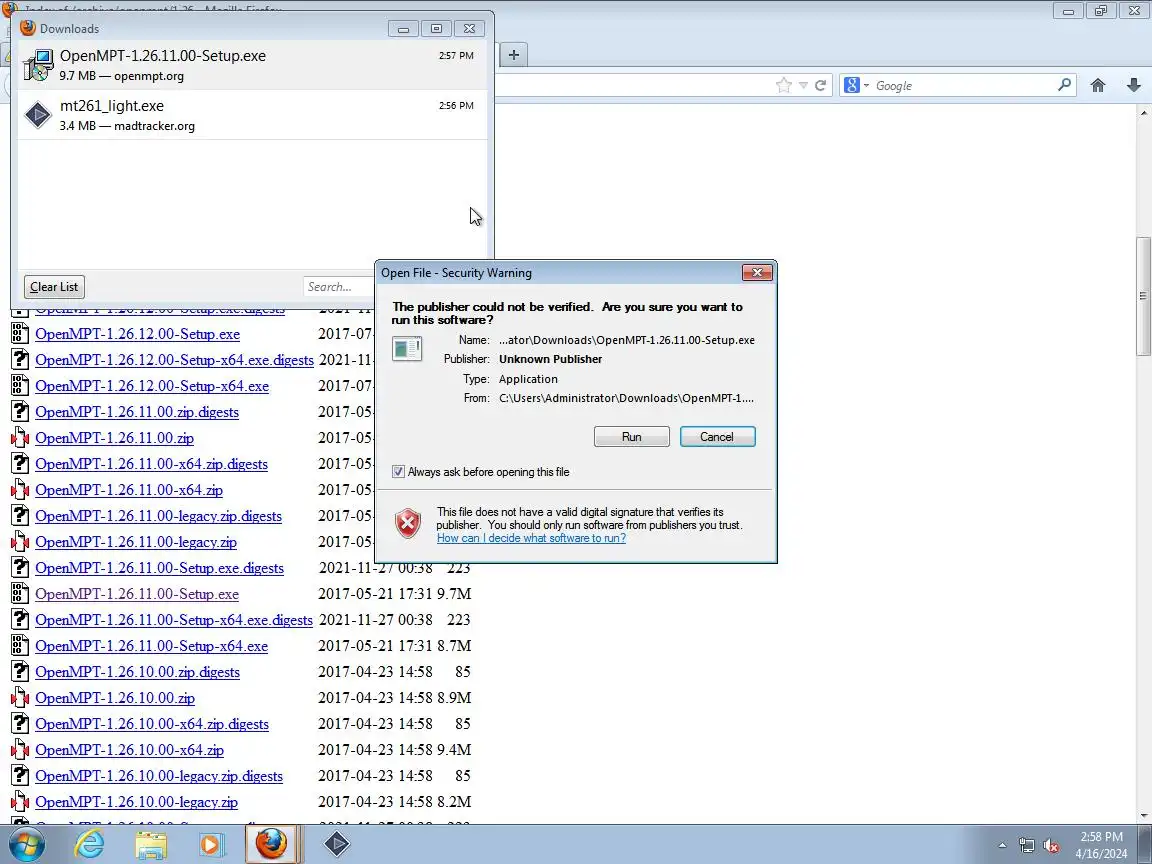Click the archive icon beside OpenMPT-1.26.10.00-x64.zip
This screenshot has height=864, width=1152.
tap(20, 750)
